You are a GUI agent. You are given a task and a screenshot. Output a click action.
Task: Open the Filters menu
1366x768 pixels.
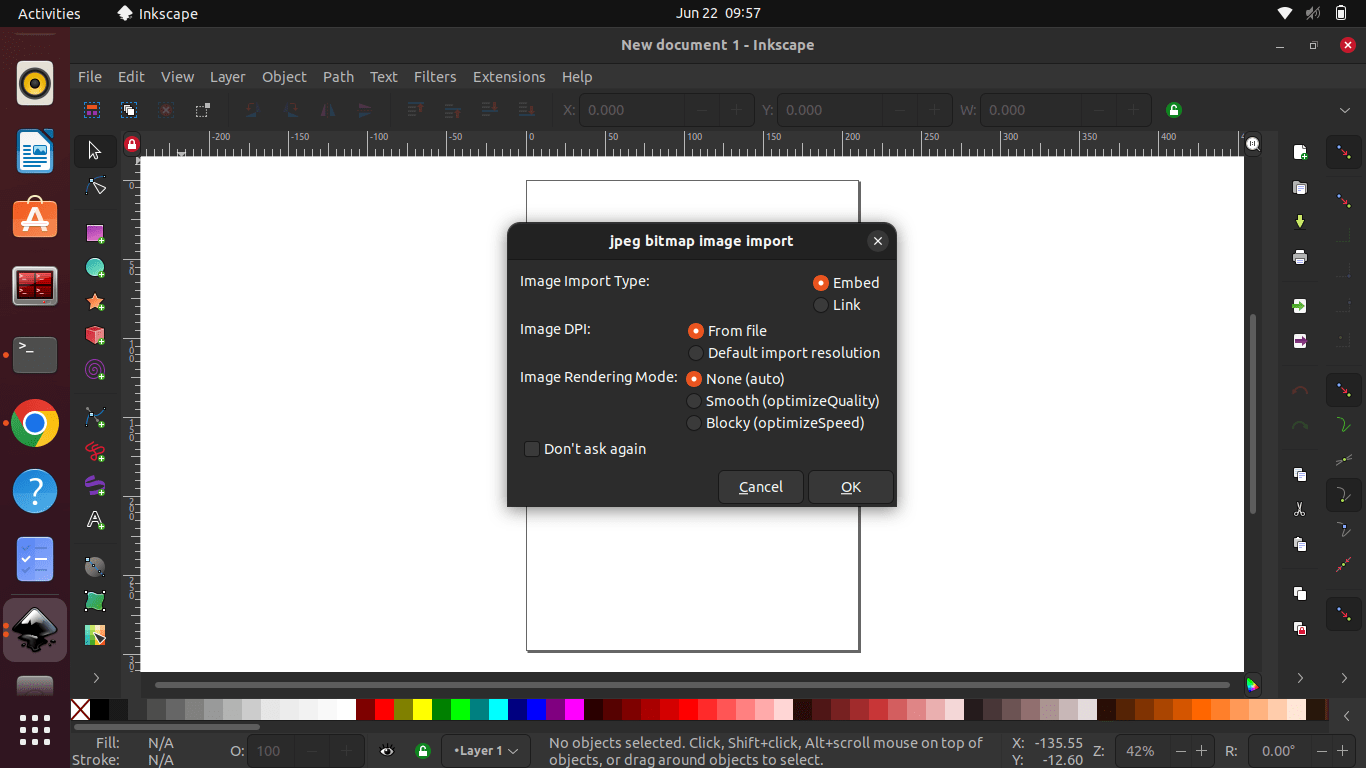(435, 77)
